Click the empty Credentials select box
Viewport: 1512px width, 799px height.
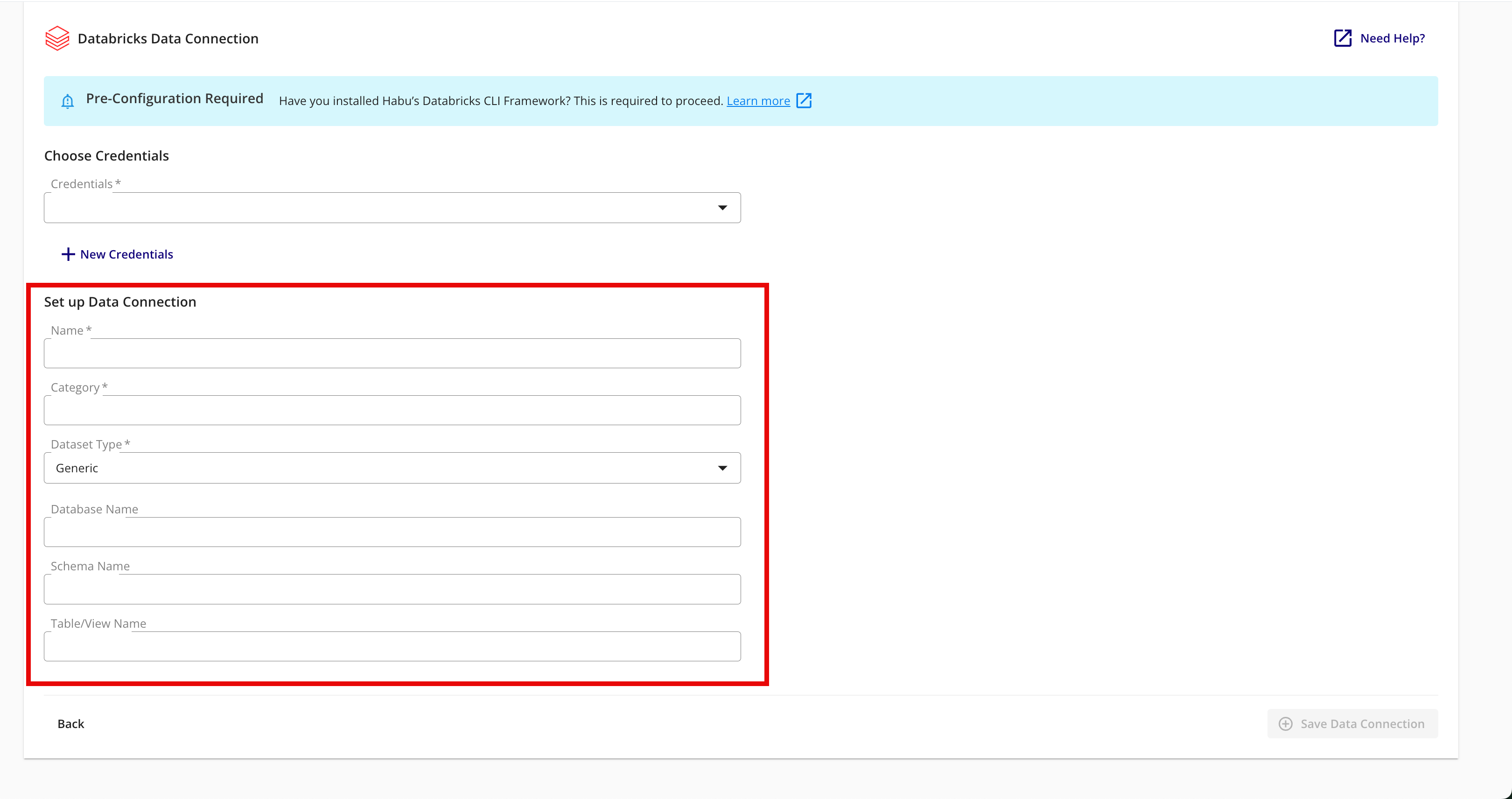pyautogui.click(x=376, y=208)
